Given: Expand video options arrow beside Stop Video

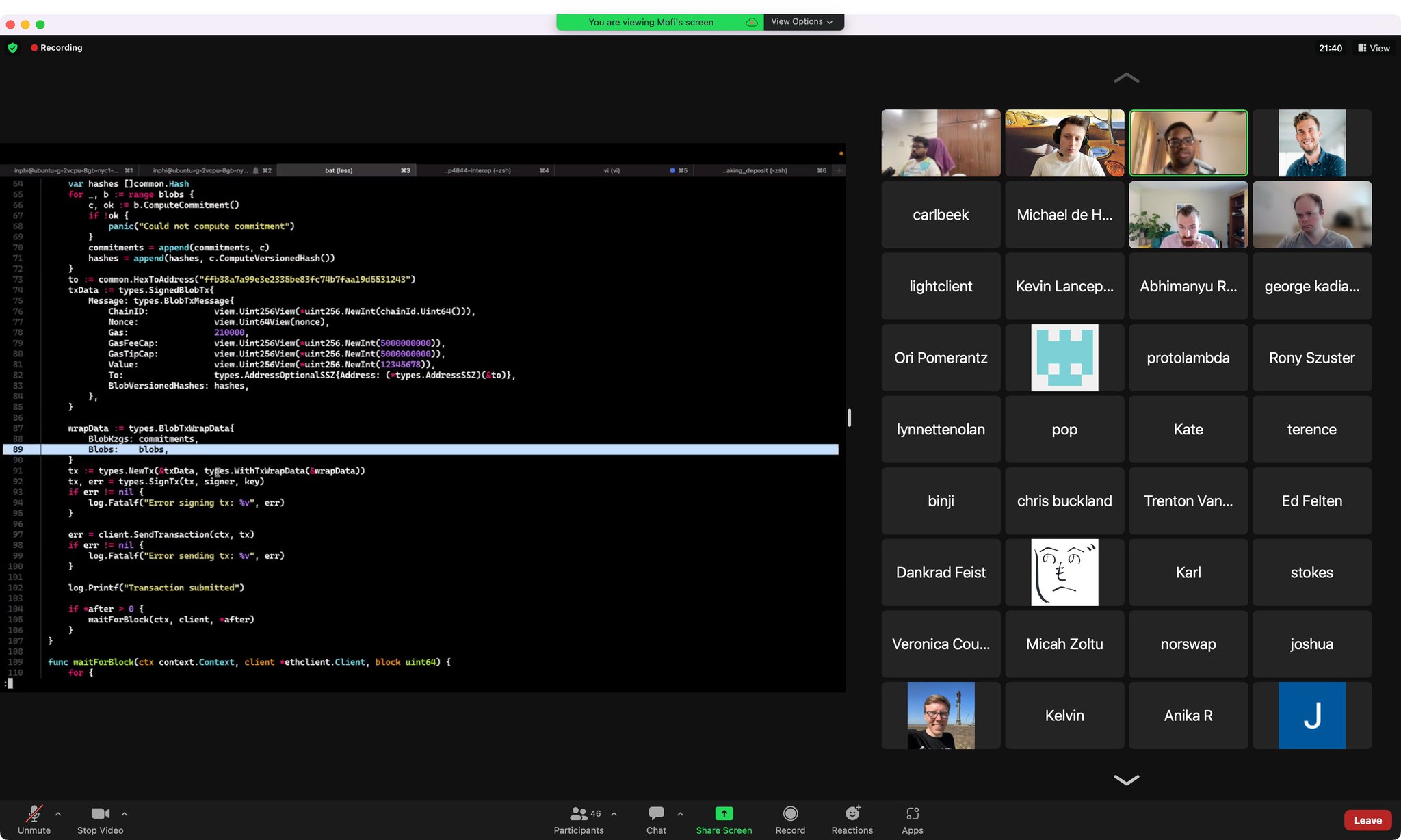Looking at the screenshot, I should click(125, 814).
